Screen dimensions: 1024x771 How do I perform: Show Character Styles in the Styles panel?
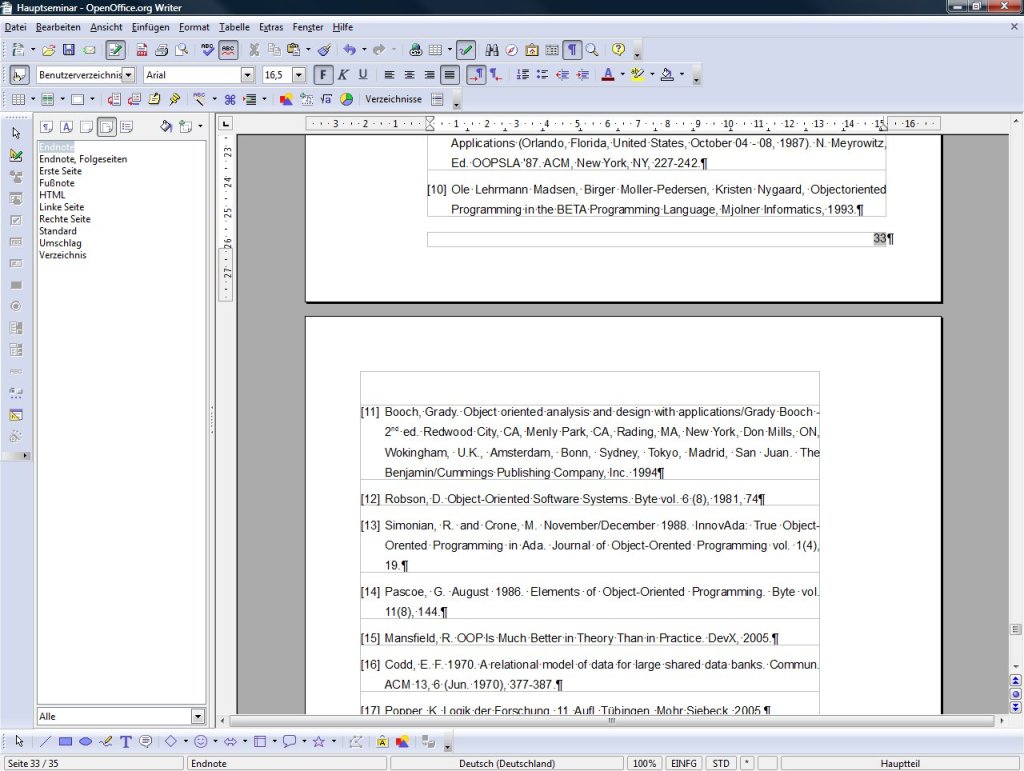point(67,127)
